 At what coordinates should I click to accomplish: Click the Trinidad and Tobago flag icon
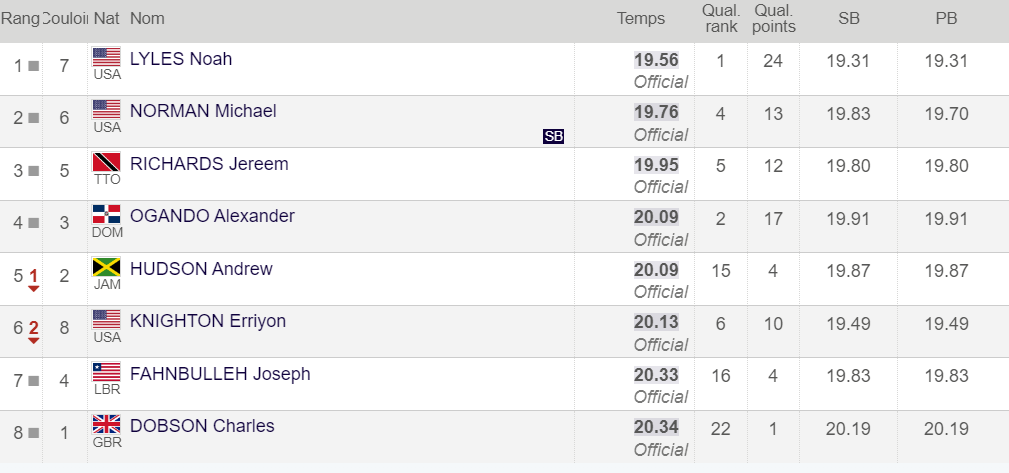coord(106,162)
